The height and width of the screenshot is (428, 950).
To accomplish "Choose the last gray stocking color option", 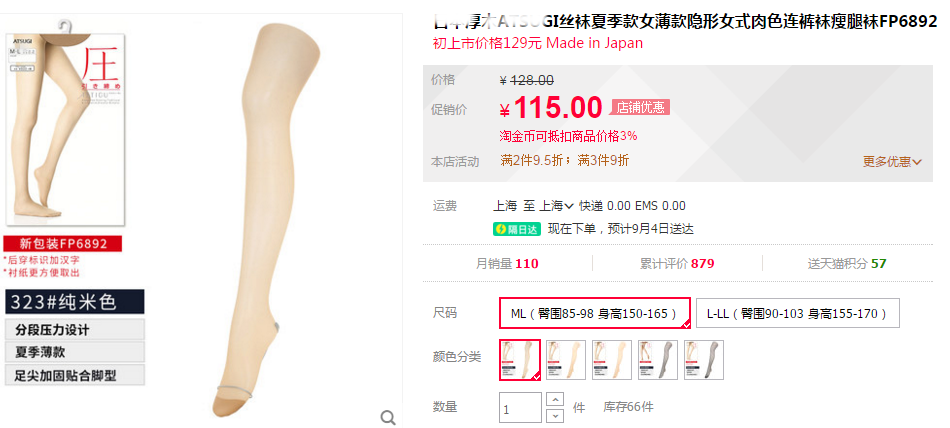I will tap(704, 360).
